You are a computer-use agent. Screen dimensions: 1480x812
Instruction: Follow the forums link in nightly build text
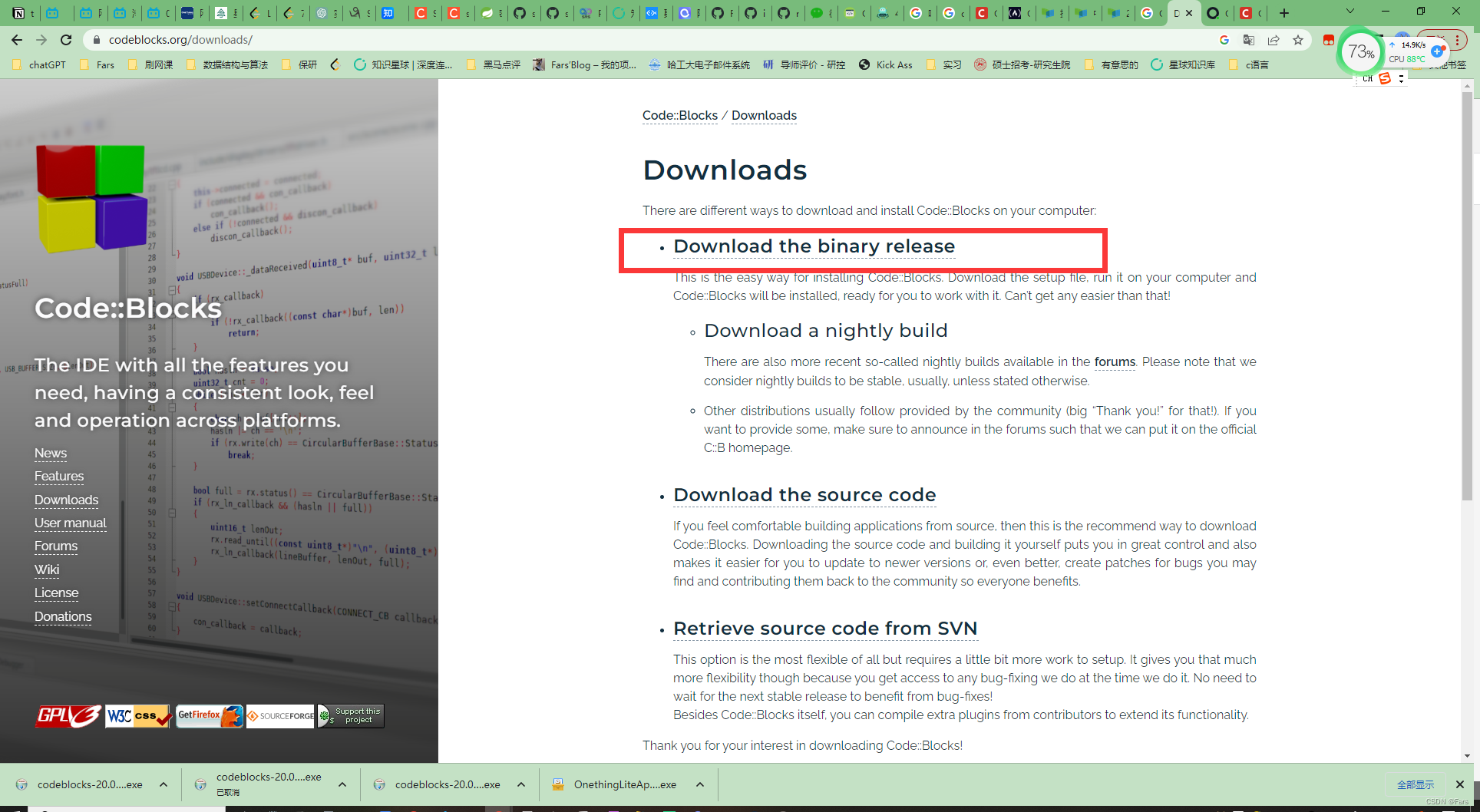click(1115, 361)
